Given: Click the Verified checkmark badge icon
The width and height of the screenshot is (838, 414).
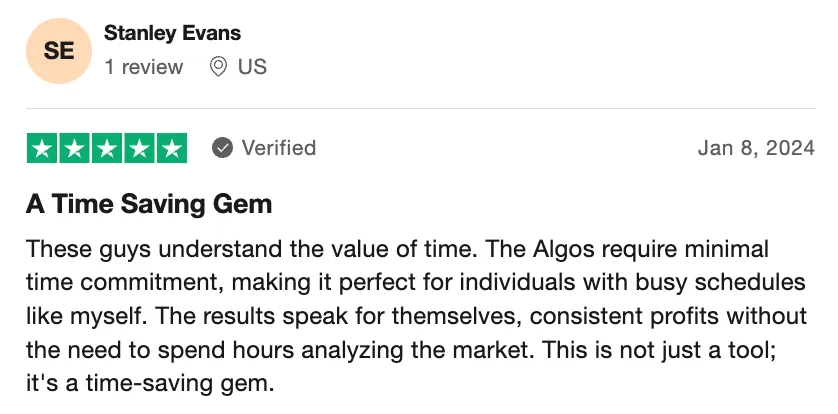Looking at the screenshot, I should tap(222, 148).
